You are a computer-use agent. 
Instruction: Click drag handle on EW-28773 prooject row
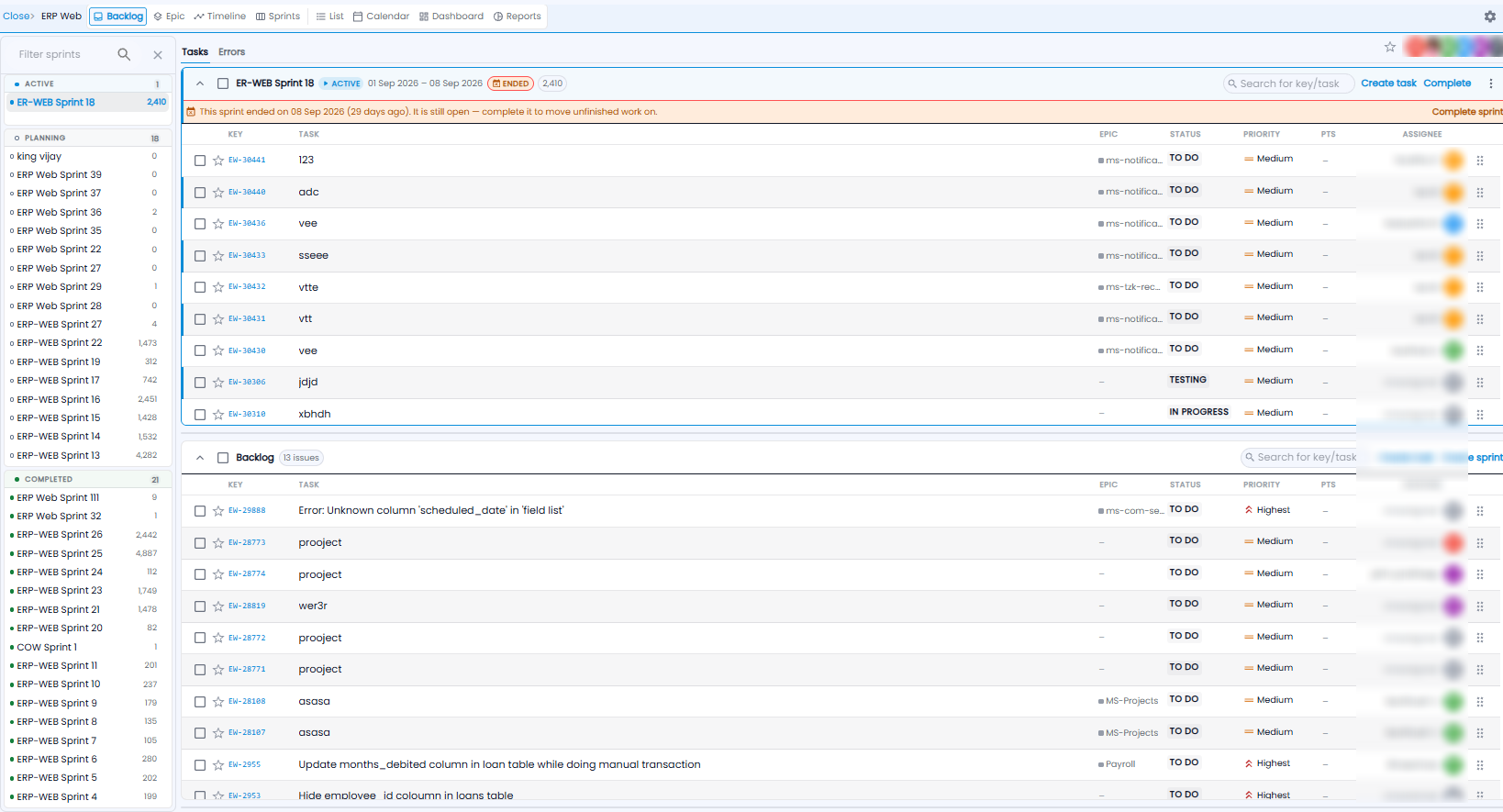coord(1480,543)
